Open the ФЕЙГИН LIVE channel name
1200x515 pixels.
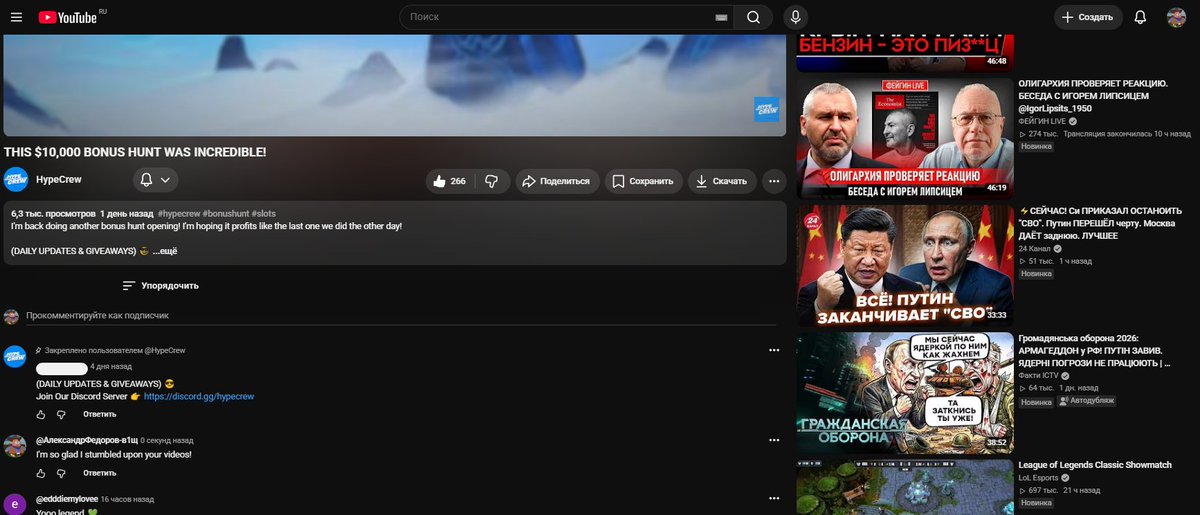(1042, 120)
